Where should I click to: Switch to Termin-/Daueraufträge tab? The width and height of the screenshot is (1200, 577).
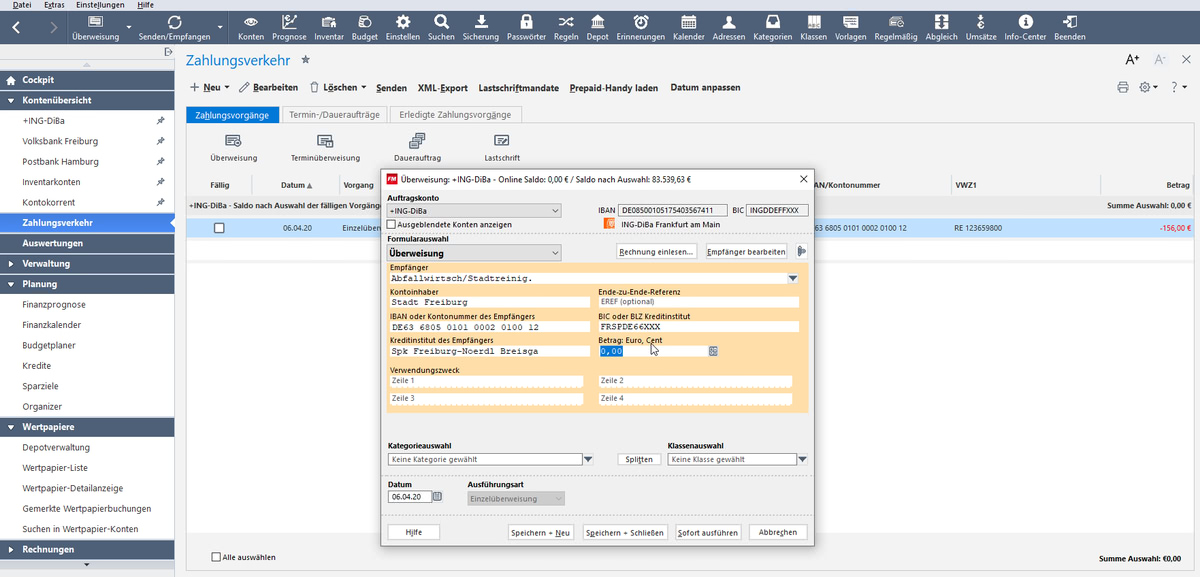(333, 115)
